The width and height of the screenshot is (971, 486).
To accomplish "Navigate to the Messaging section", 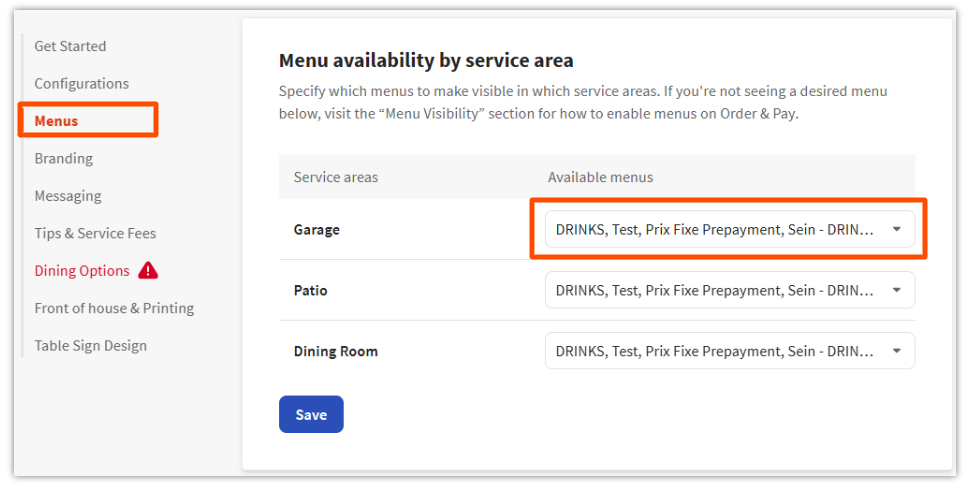I will point(68,196).
